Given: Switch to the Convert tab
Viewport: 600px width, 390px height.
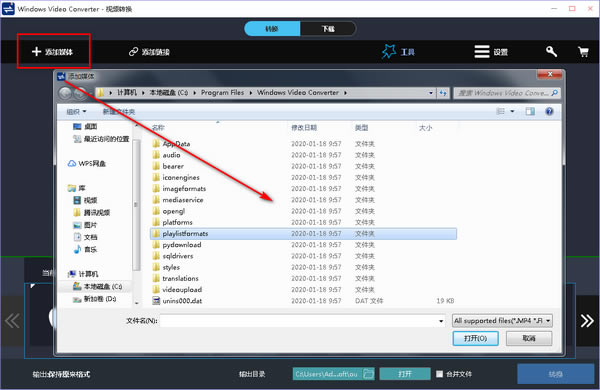Looking at the screenshot, I should 272,29.
